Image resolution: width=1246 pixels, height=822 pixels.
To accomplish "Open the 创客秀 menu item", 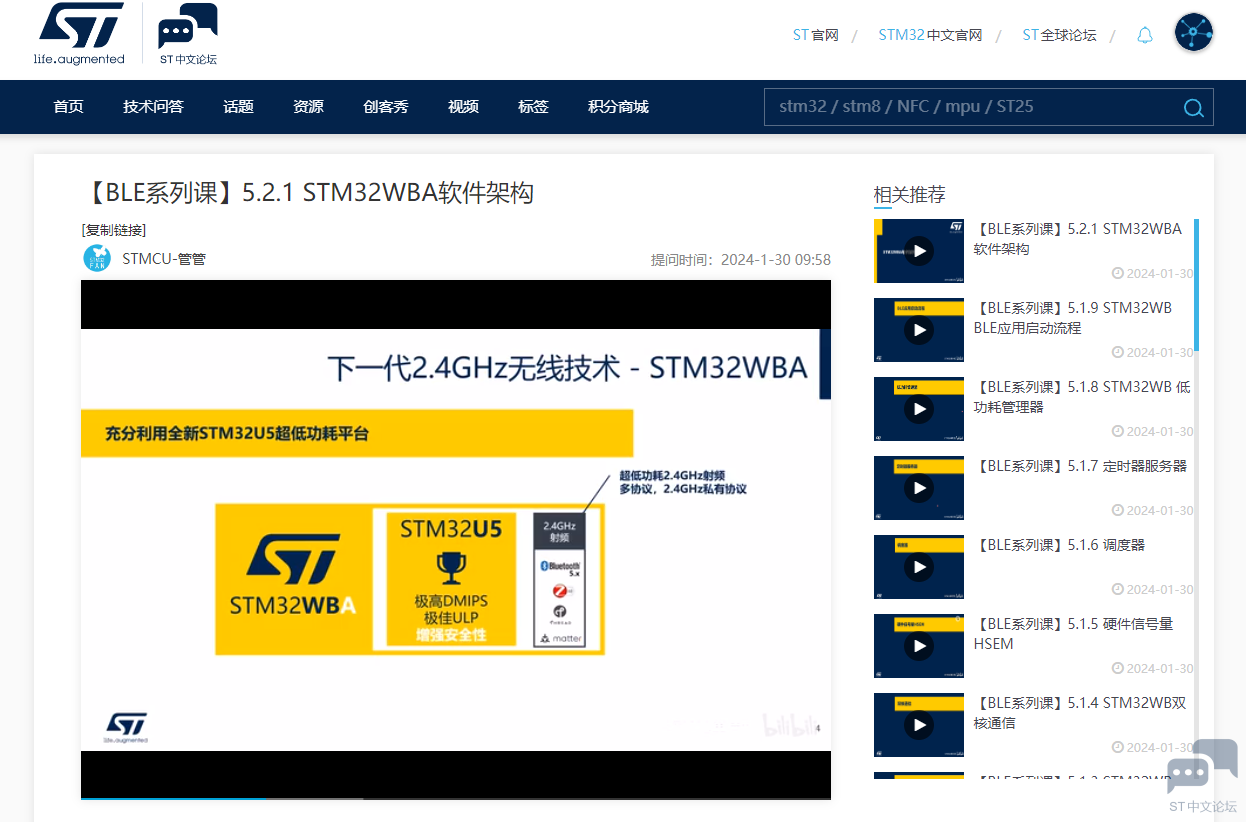I will (385, 107).
